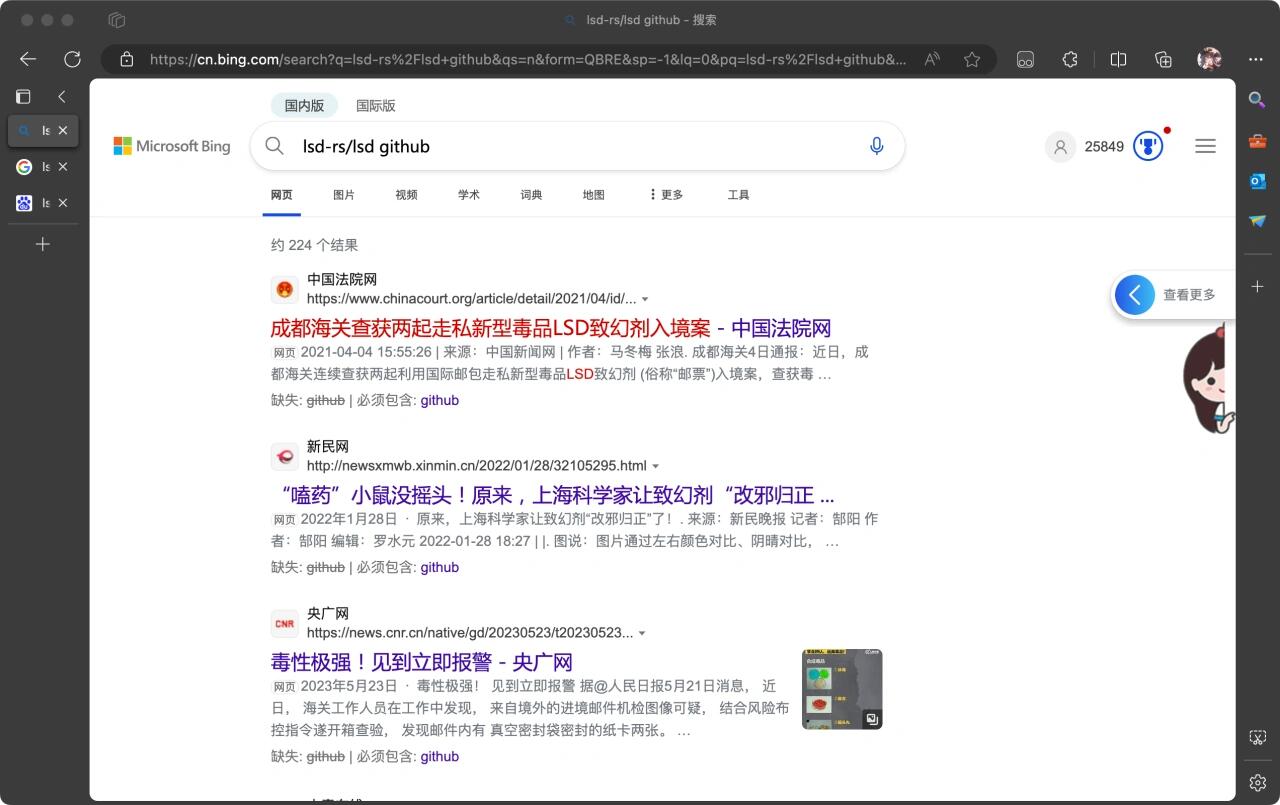Screen dimensions: 1280x805
Task: Expand the chinacourt.org URL dropdown arrow
Action: [x=645, y=299]
